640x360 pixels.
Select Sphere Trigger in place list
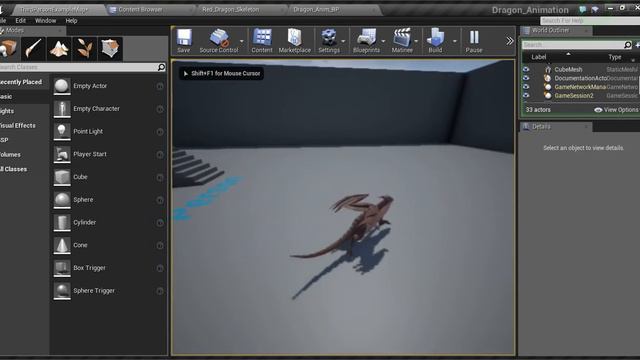tap(109, 291)
